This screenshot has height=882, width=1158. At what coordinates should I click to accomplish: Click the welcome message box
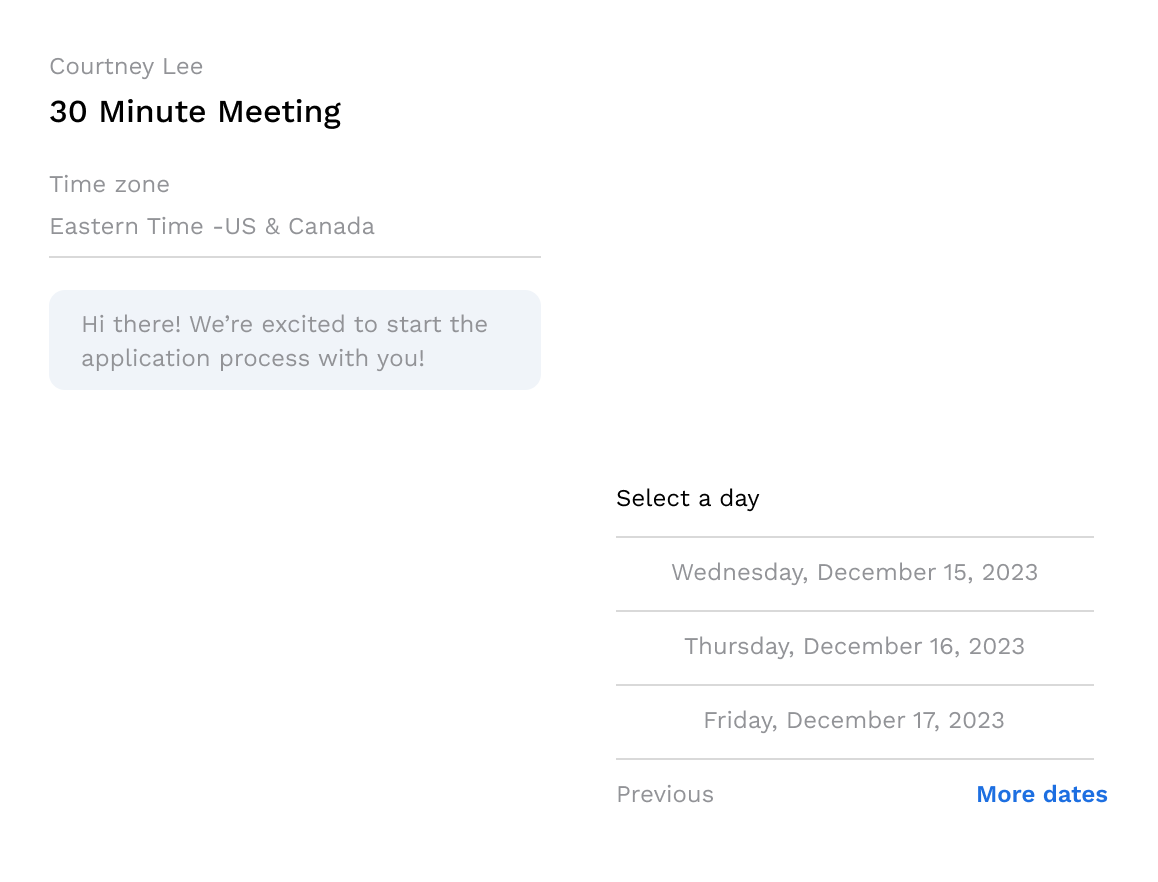point(294,340)
